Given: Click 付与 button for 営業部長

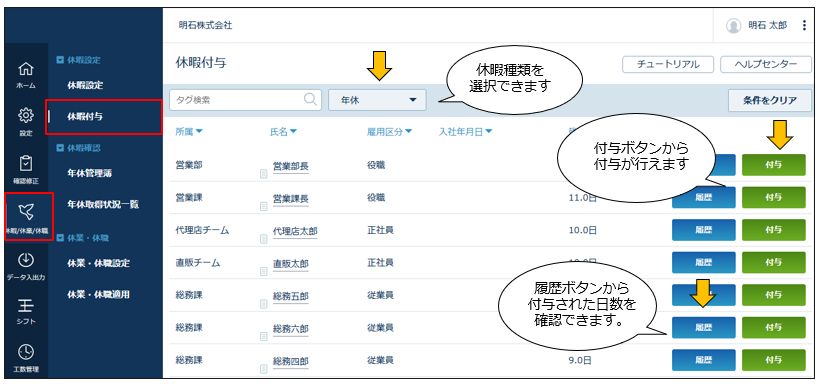Looking at the screenshot, I should [x=774, y=165].
